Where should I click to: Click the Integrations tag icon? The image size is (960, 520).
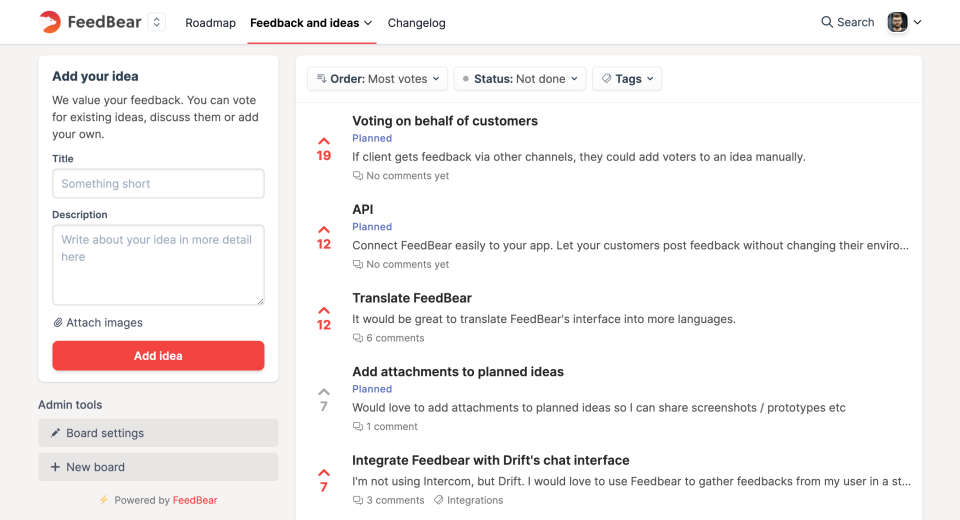438,500
